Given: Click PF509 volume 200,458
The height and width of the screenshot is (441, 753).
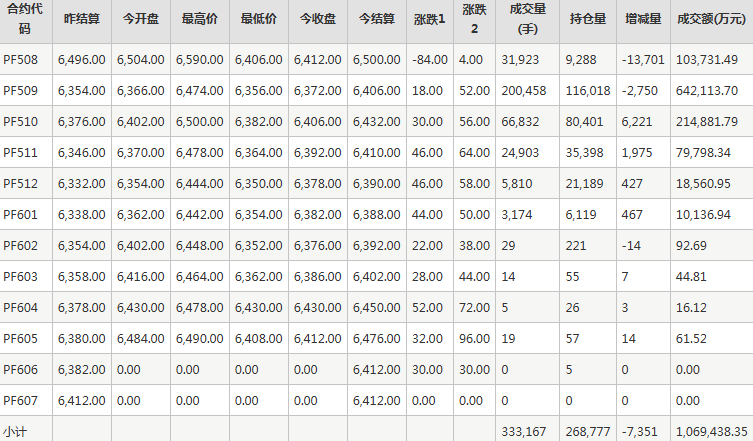Looking at the screenshot, I should click(524, 90).
